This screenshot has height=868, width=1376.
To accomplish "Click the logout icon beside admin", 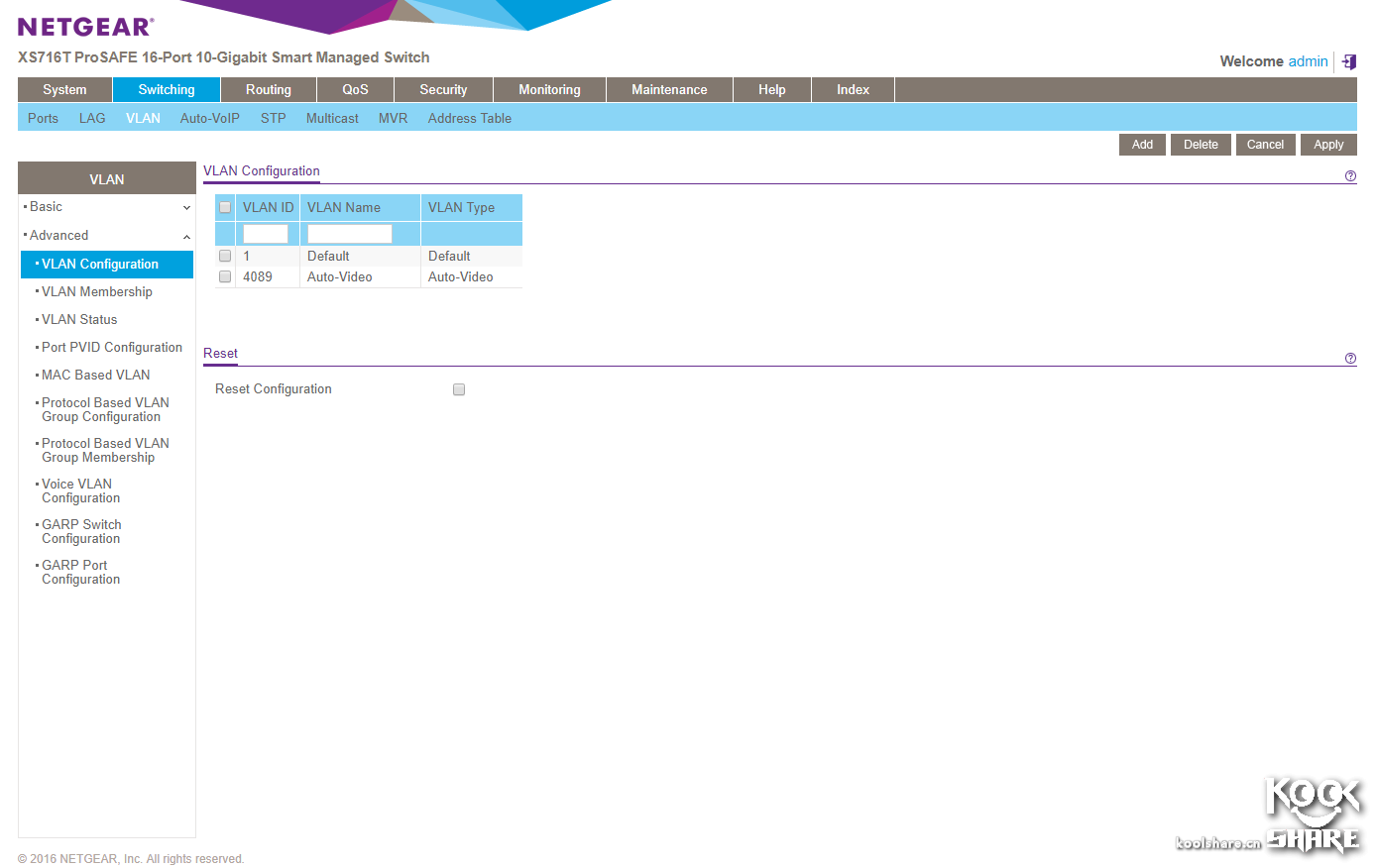I will click(1348, 61).
